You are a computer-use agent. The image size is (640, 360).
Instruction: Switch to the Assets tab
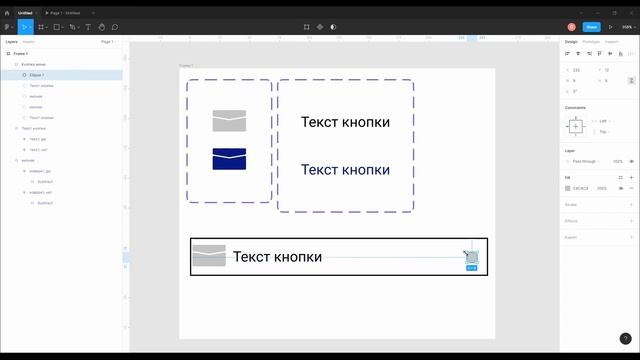pyautogui.click(x=29, y=42)
